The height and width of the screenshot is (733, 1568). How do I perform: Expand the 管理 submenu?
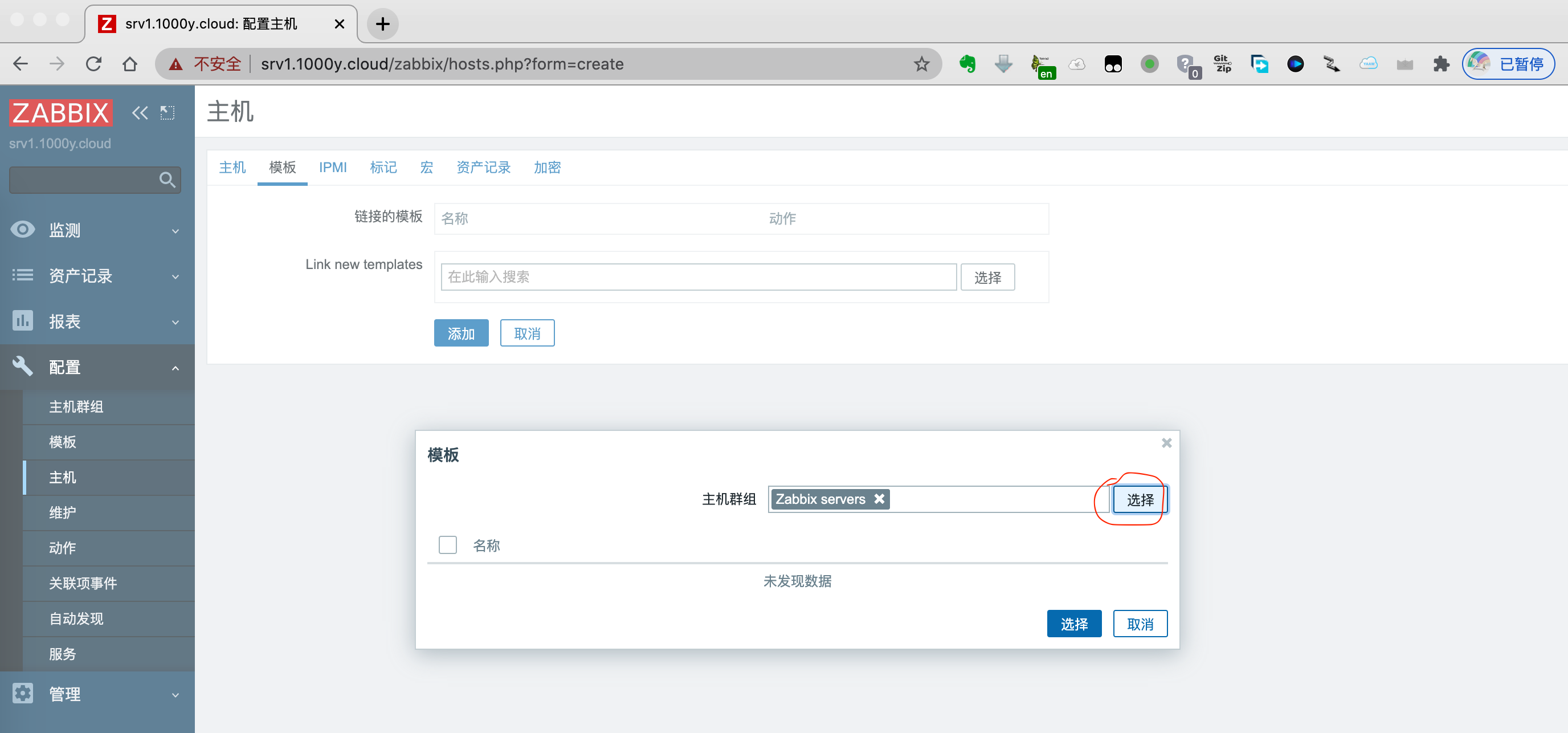click(x=175, y=694)
